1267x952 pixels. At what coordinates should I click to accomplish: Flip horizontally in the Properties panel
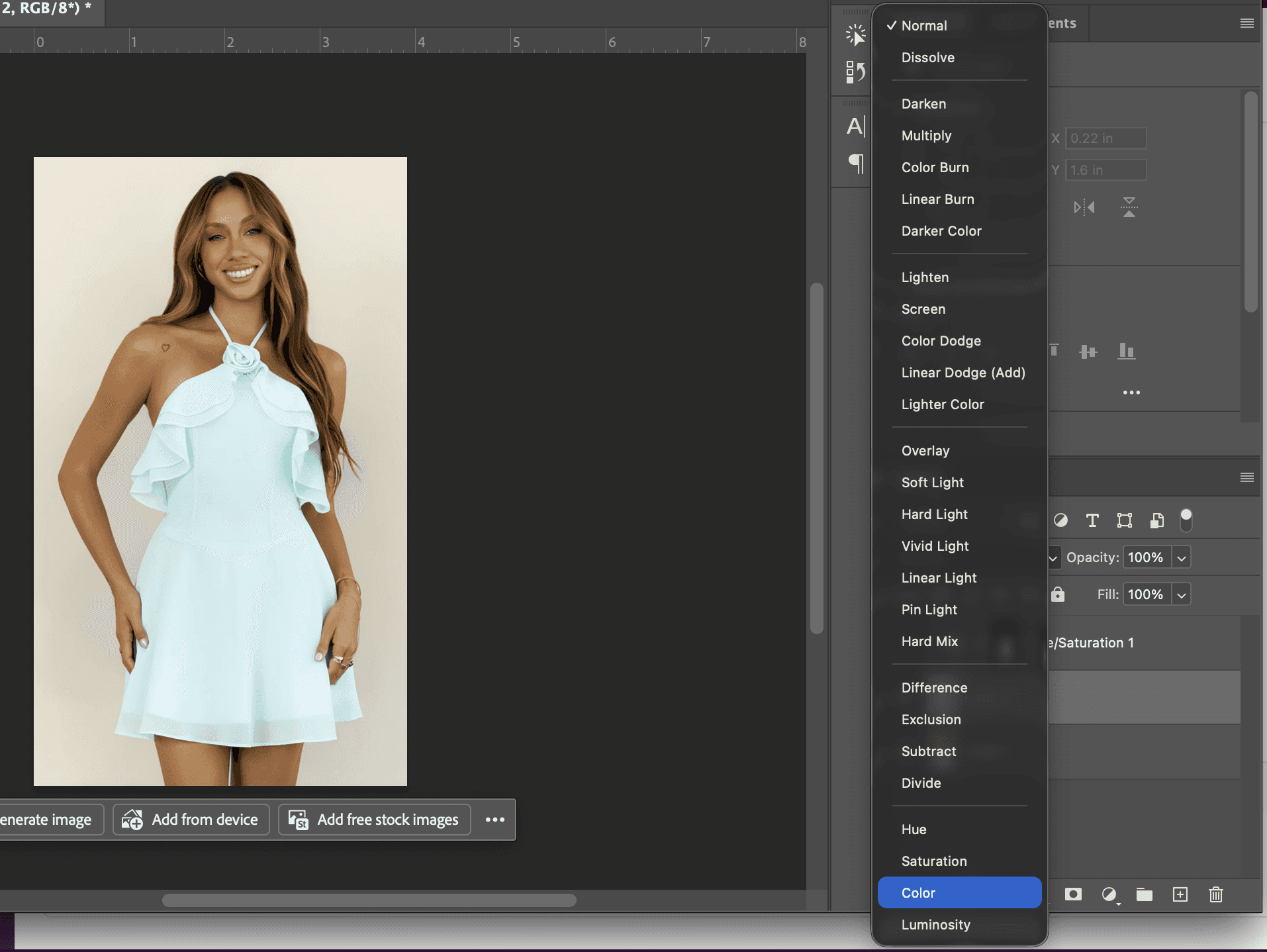tap(1084, 207)
